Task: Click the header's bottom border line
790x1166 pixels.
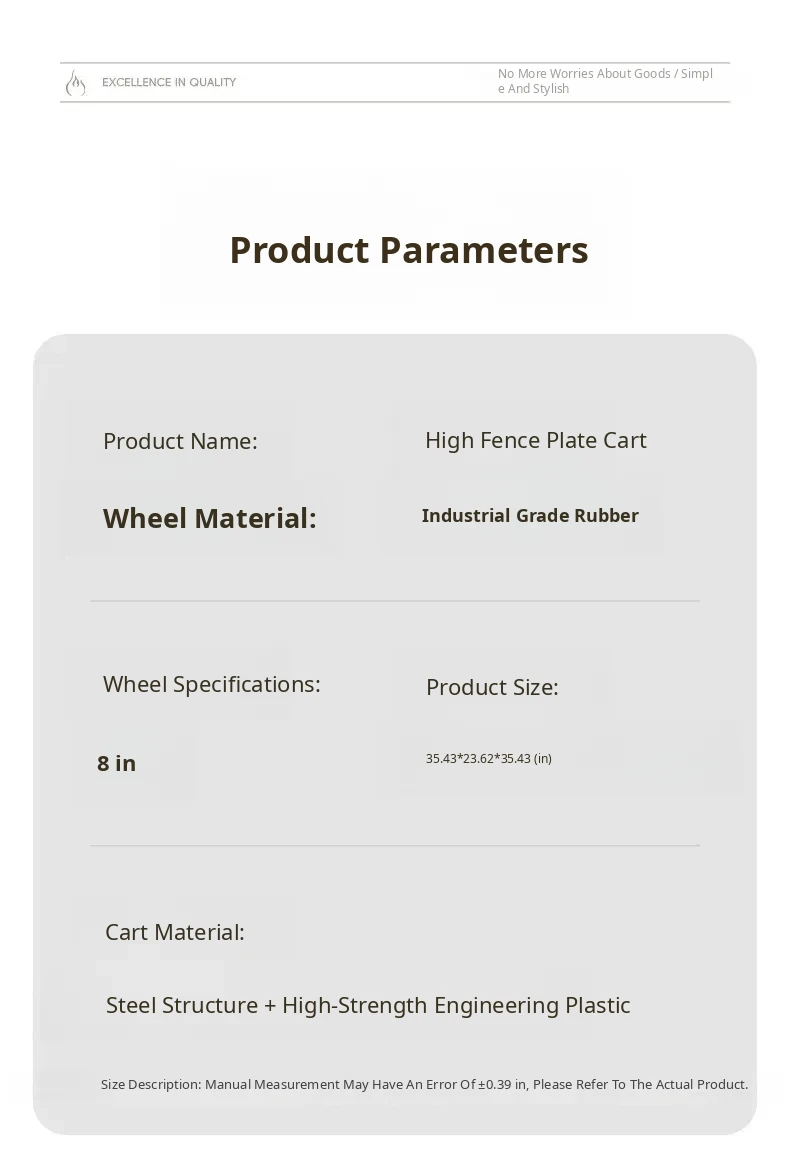Action: 395,102
